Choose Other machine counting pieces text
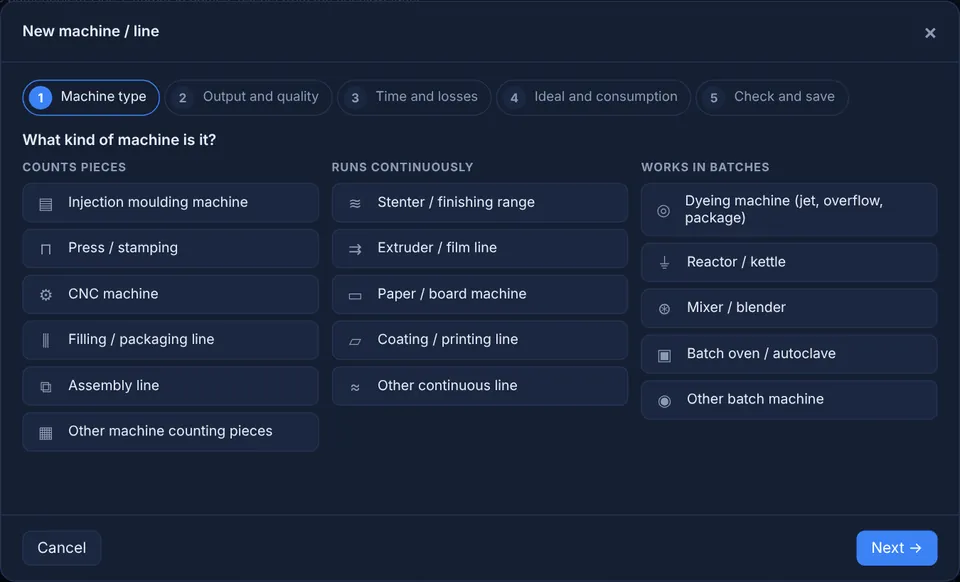Screen dimensions: 960x582 170,431
